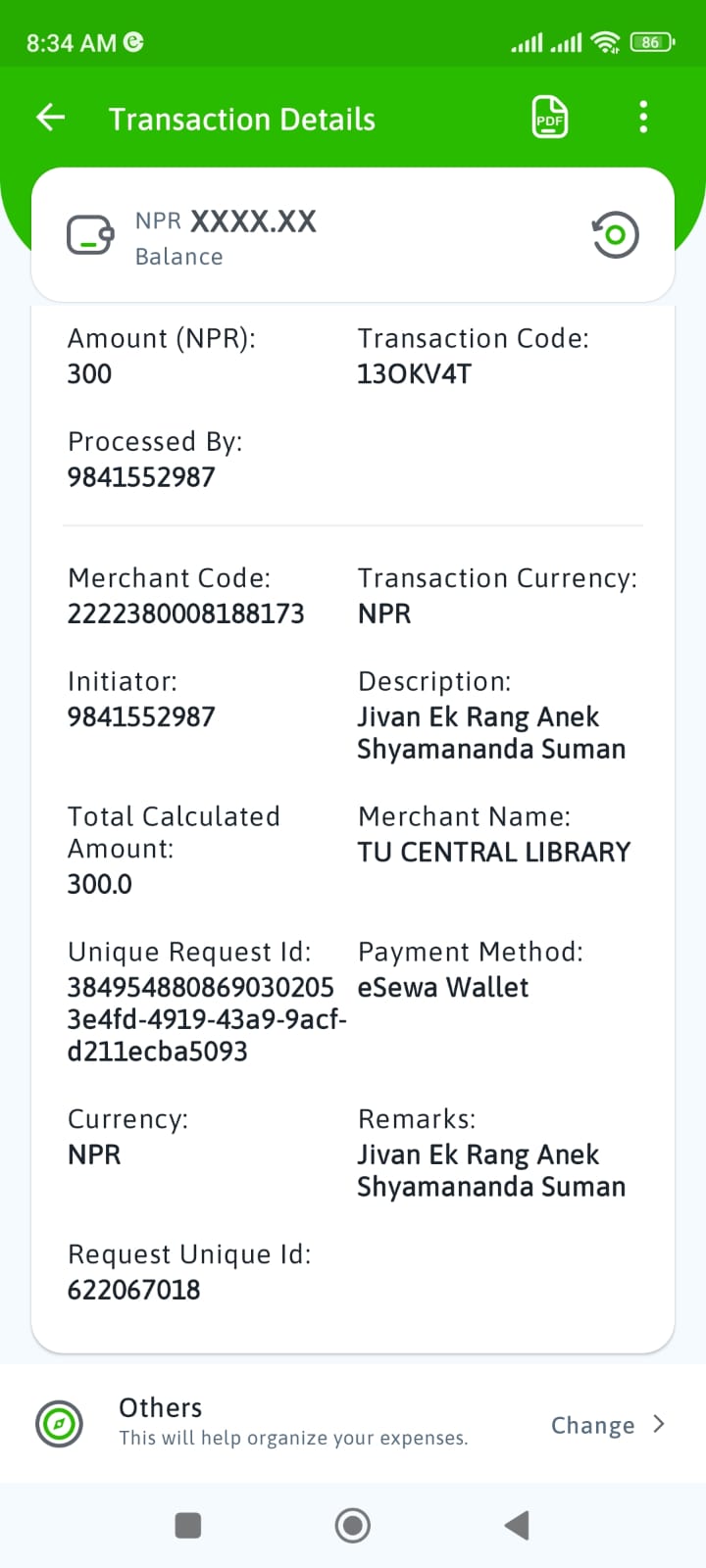The height and width of the screenshot is (1568, 706).
Task: Tap the transaction code 13OKV4T
Action: coord(414,374)
